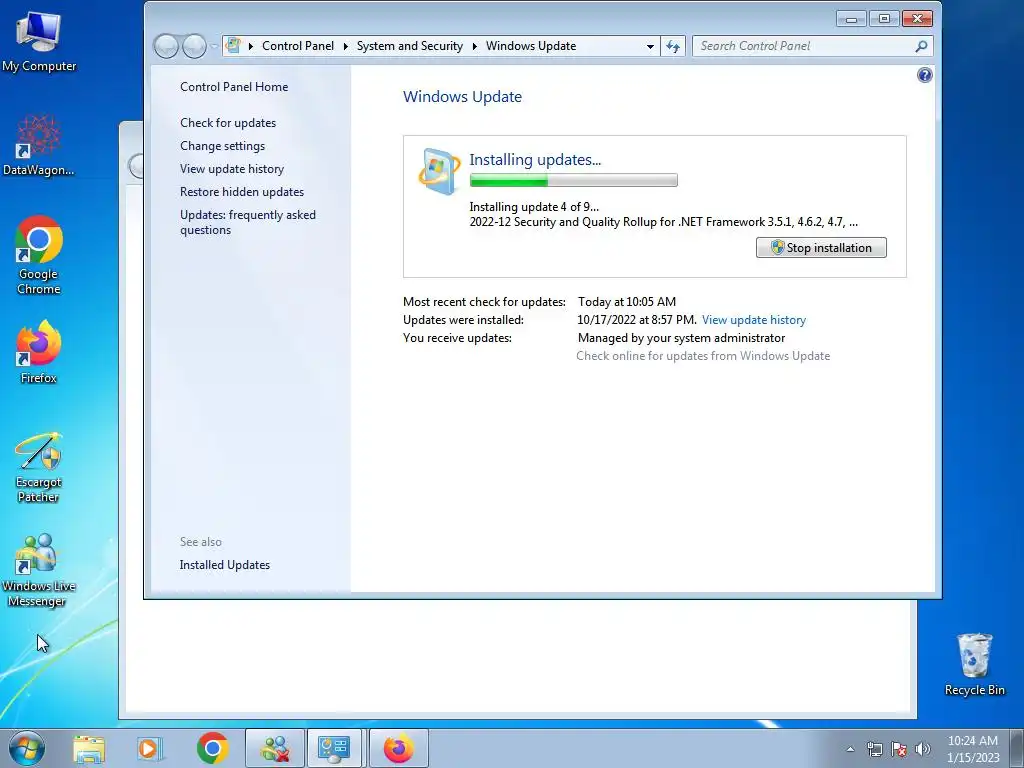Image resolution: width=1024 pixels, height=768 pixels.
Task: Click View update history next to installed date
Action: [x=754, y=320]
